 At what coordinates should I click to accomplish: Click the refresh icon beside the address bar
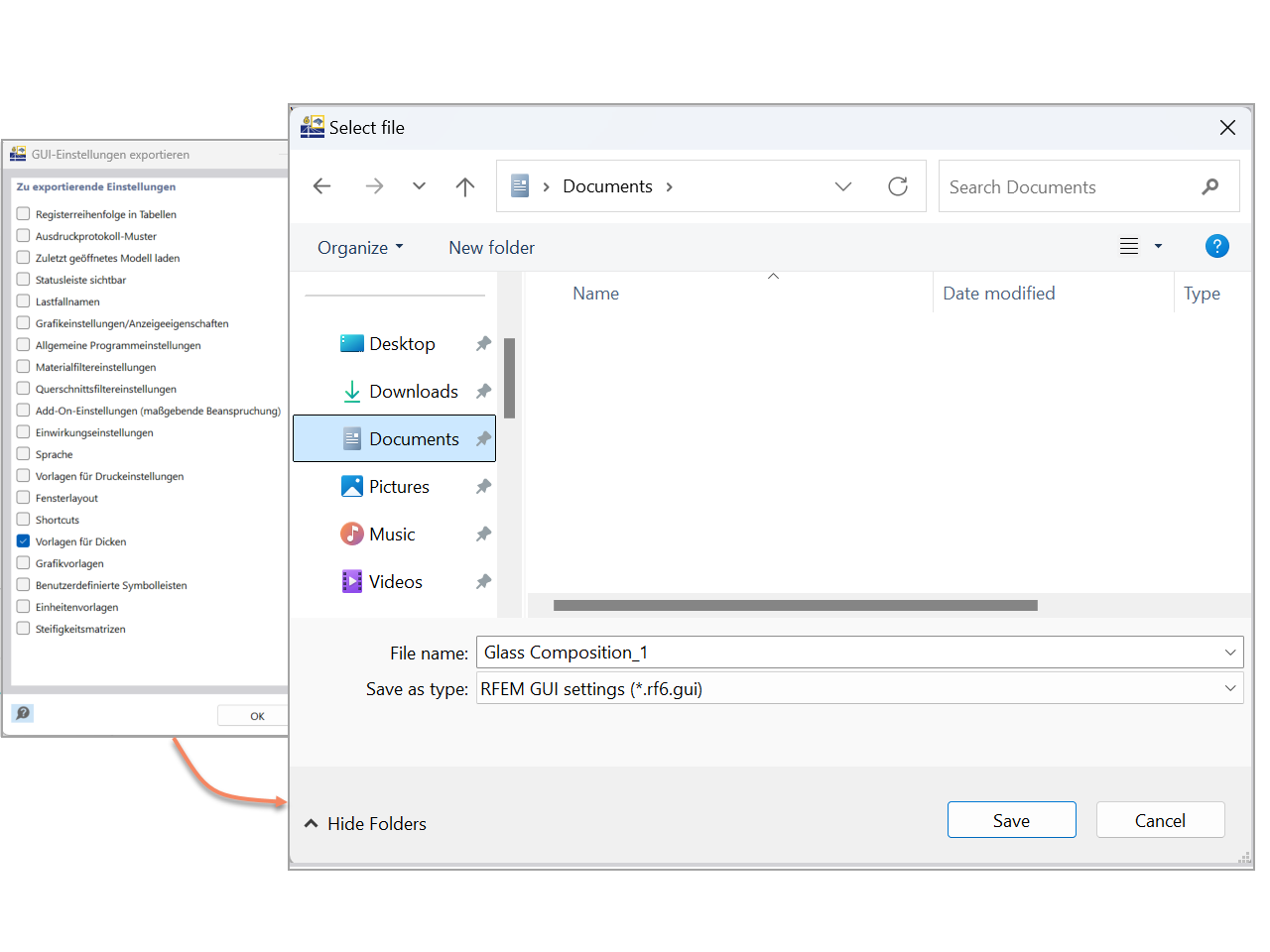[898, 185]
